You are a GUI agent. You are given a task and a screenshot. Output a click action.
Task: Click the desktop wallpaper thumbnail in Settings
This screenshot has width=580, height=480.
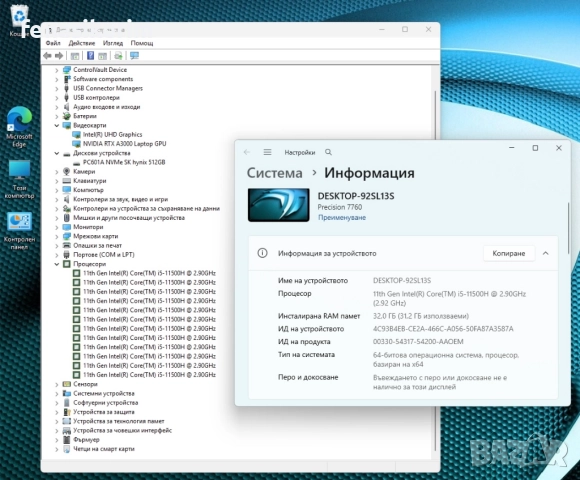[279, 205]
